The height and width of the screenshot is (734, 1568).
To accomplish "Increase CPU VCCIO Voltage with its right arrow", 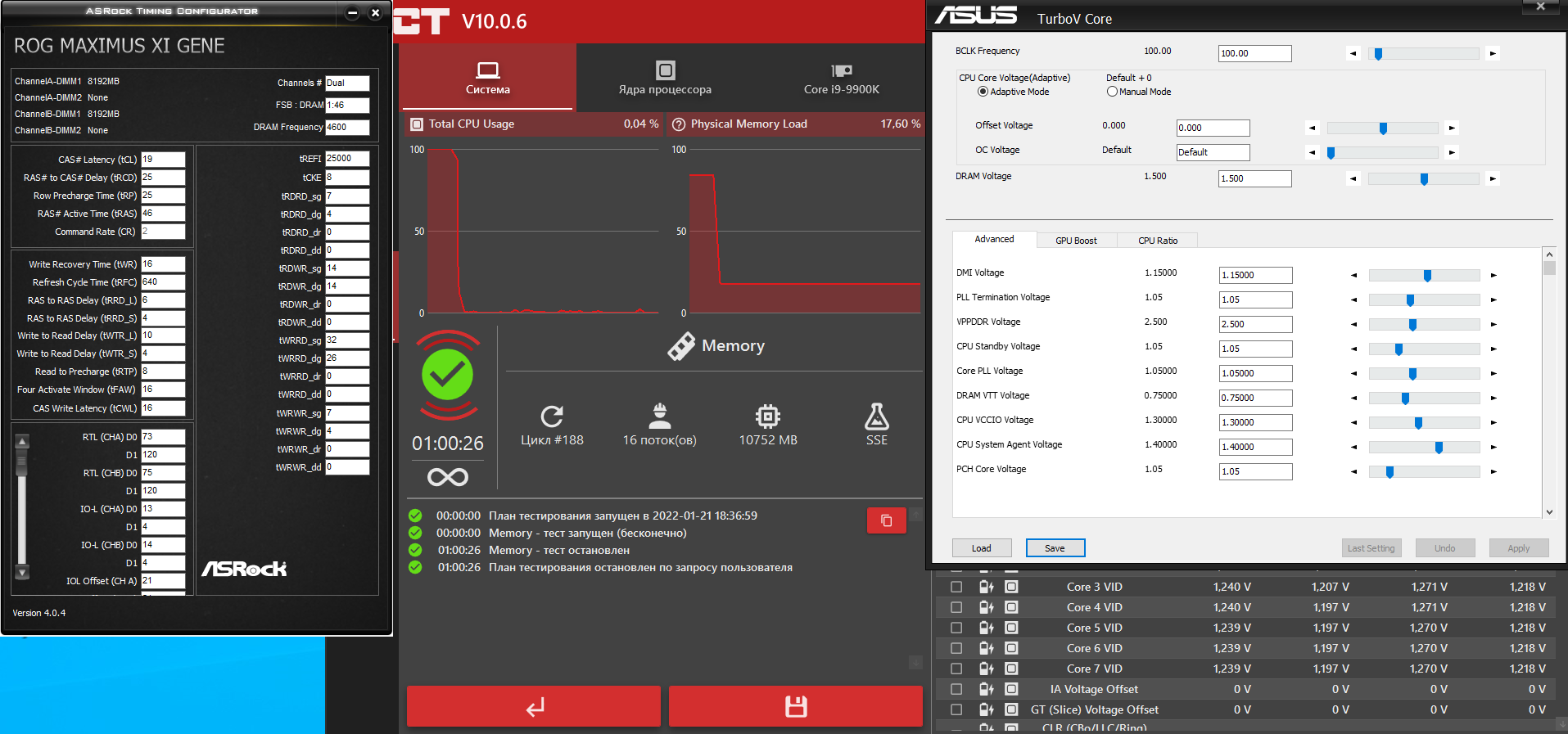I will click(x=1493, y=423).
